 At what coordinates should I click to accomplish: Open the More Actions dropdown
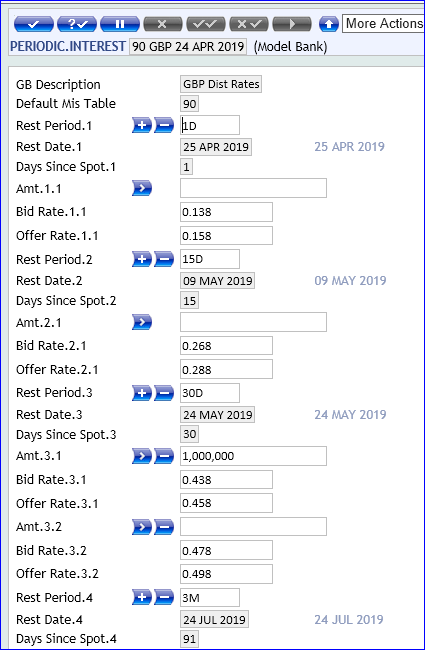pyautogui.click(x=383, y=23)
